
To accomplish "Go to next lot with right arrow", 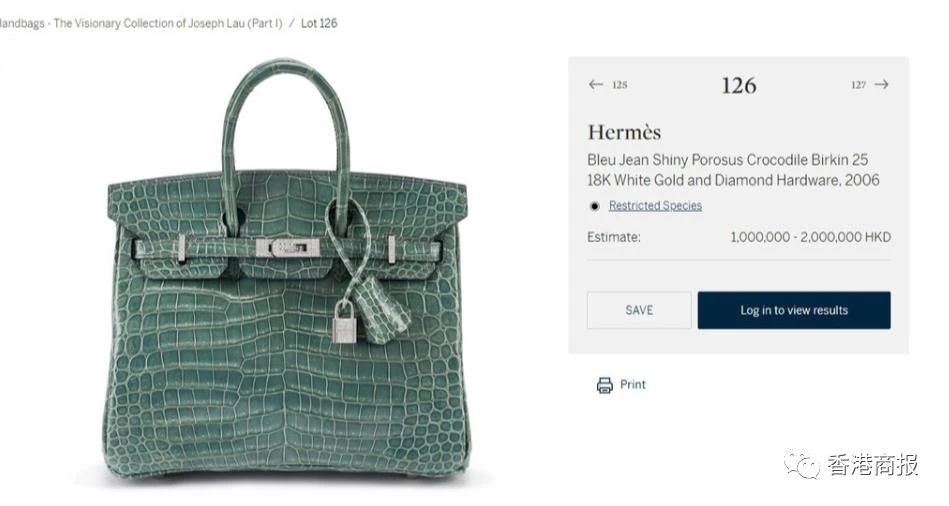I will (882, 84).
